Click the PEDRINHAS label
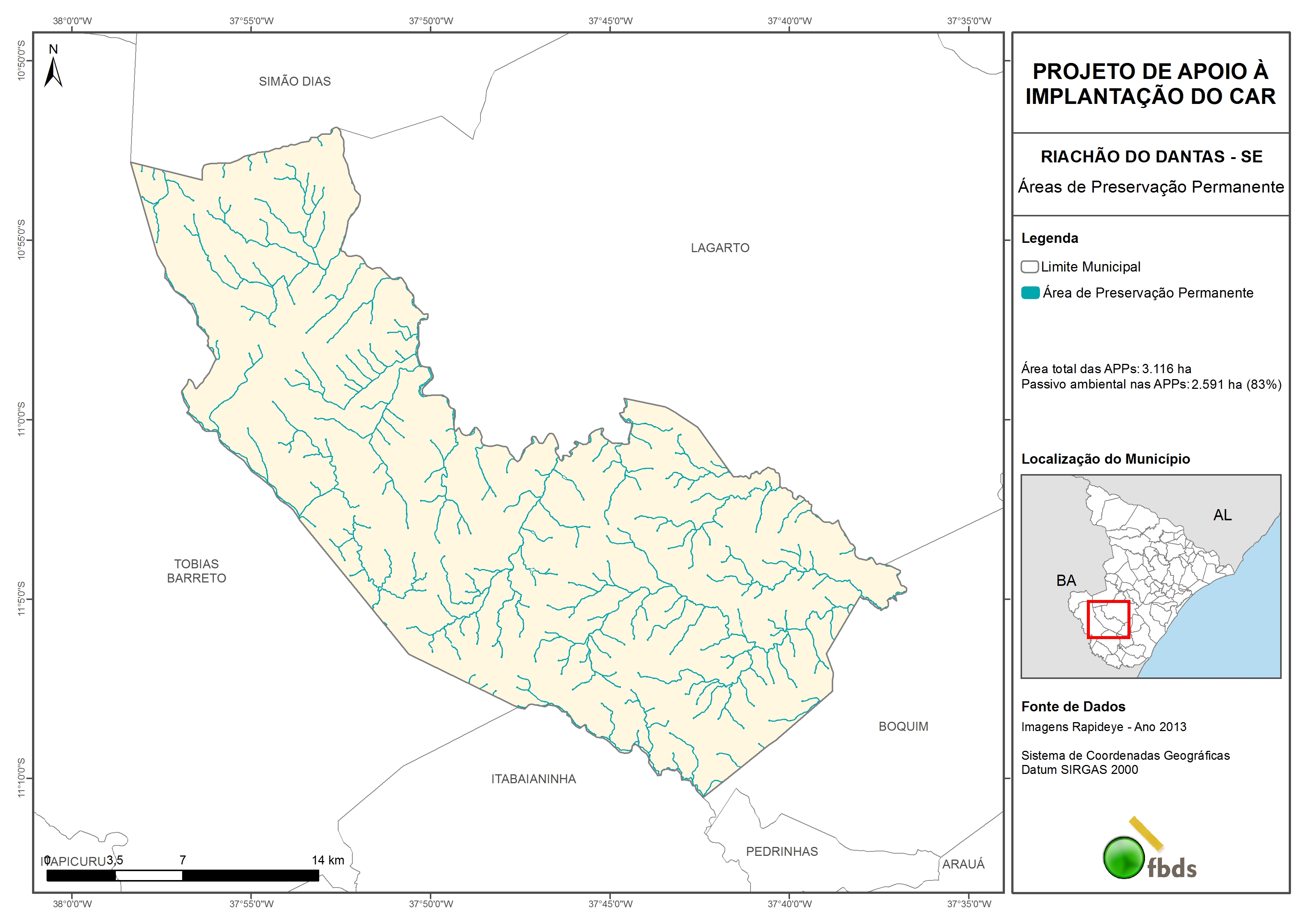The width and height of the screenshot is (1307, 924). (781, 852)
